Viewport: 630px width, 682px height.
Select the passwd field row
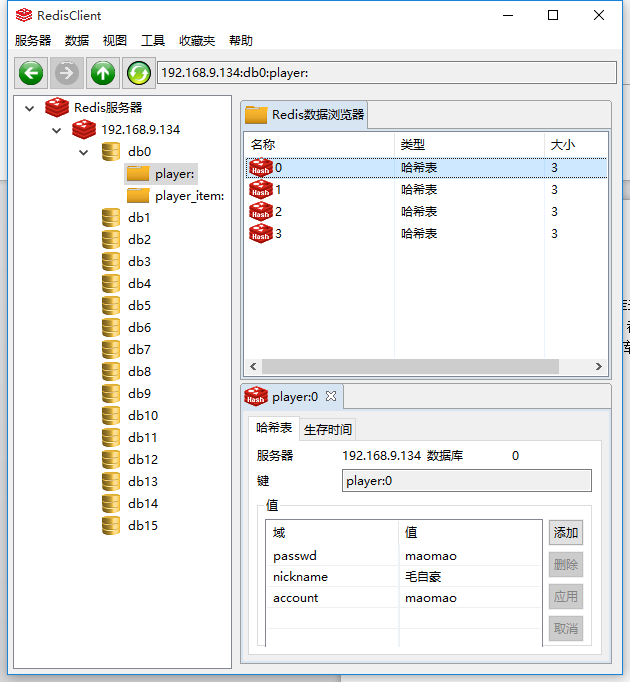404,556
